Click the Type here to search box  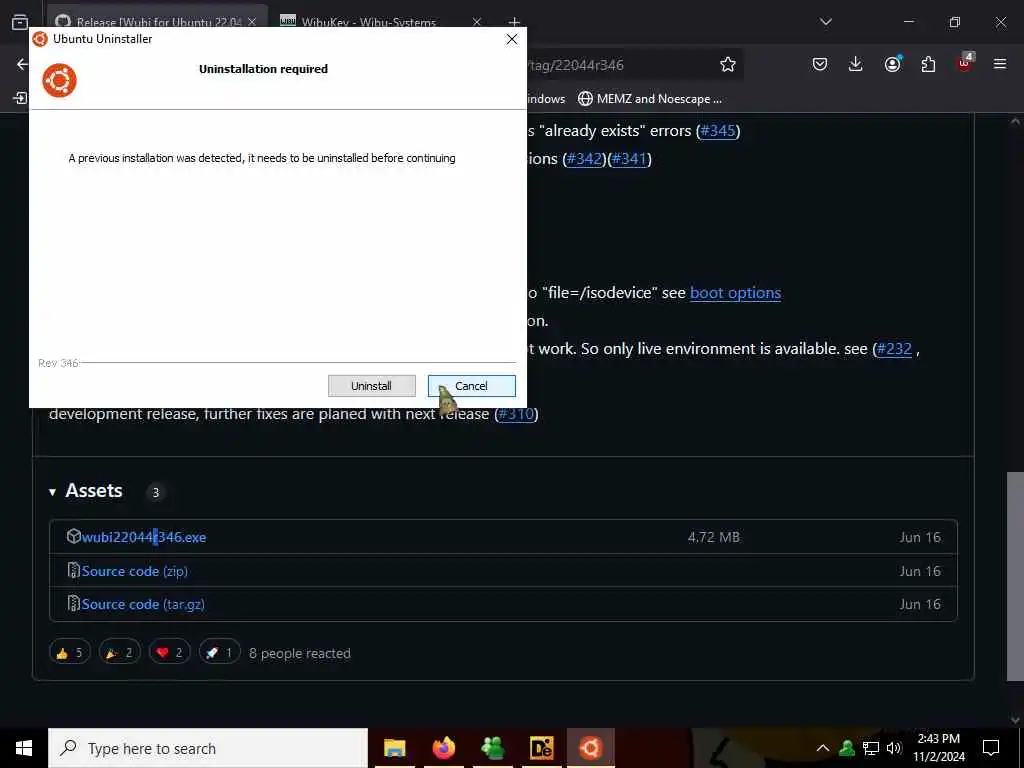[208, 748]
